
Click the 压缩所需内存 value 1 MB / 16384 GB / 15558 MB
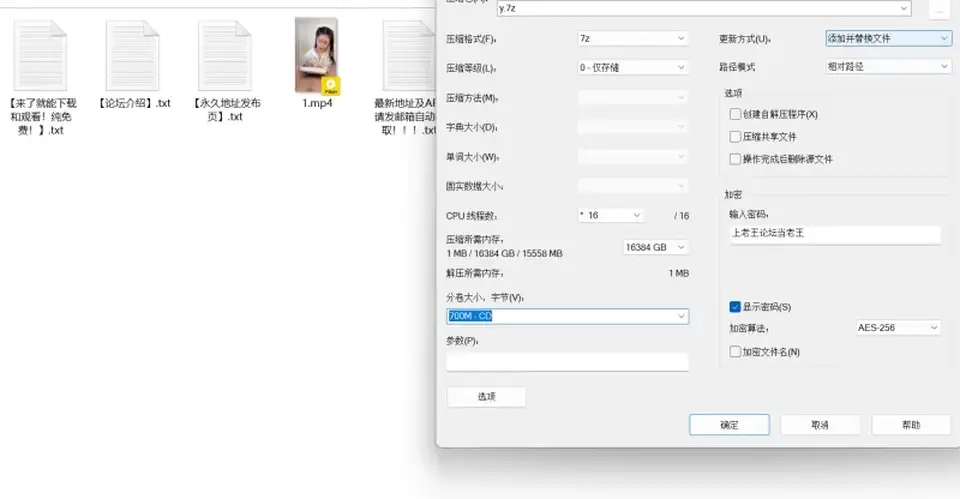504,253
